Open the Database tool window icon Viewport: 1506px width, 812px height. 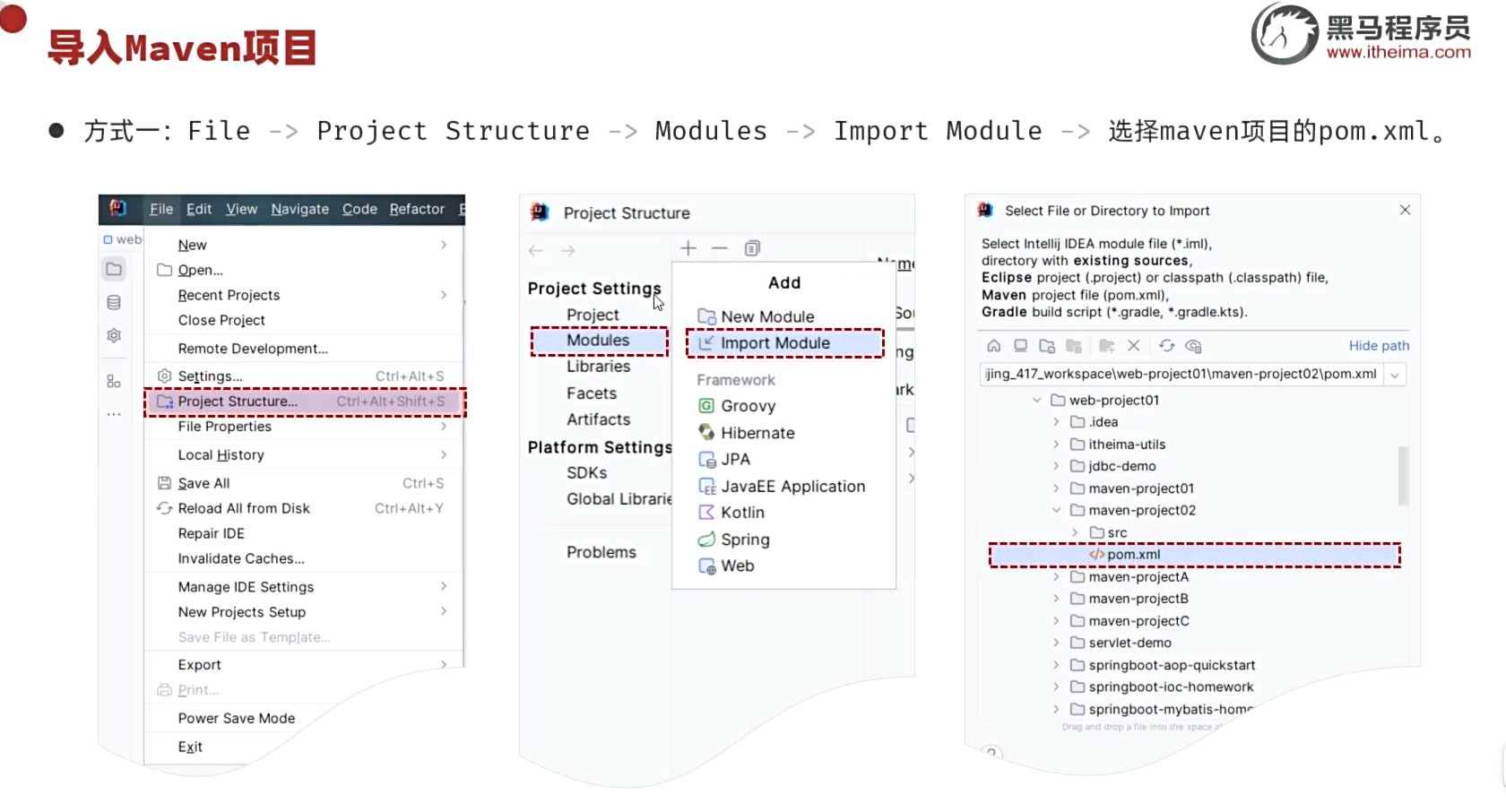[x=114, y=302]
